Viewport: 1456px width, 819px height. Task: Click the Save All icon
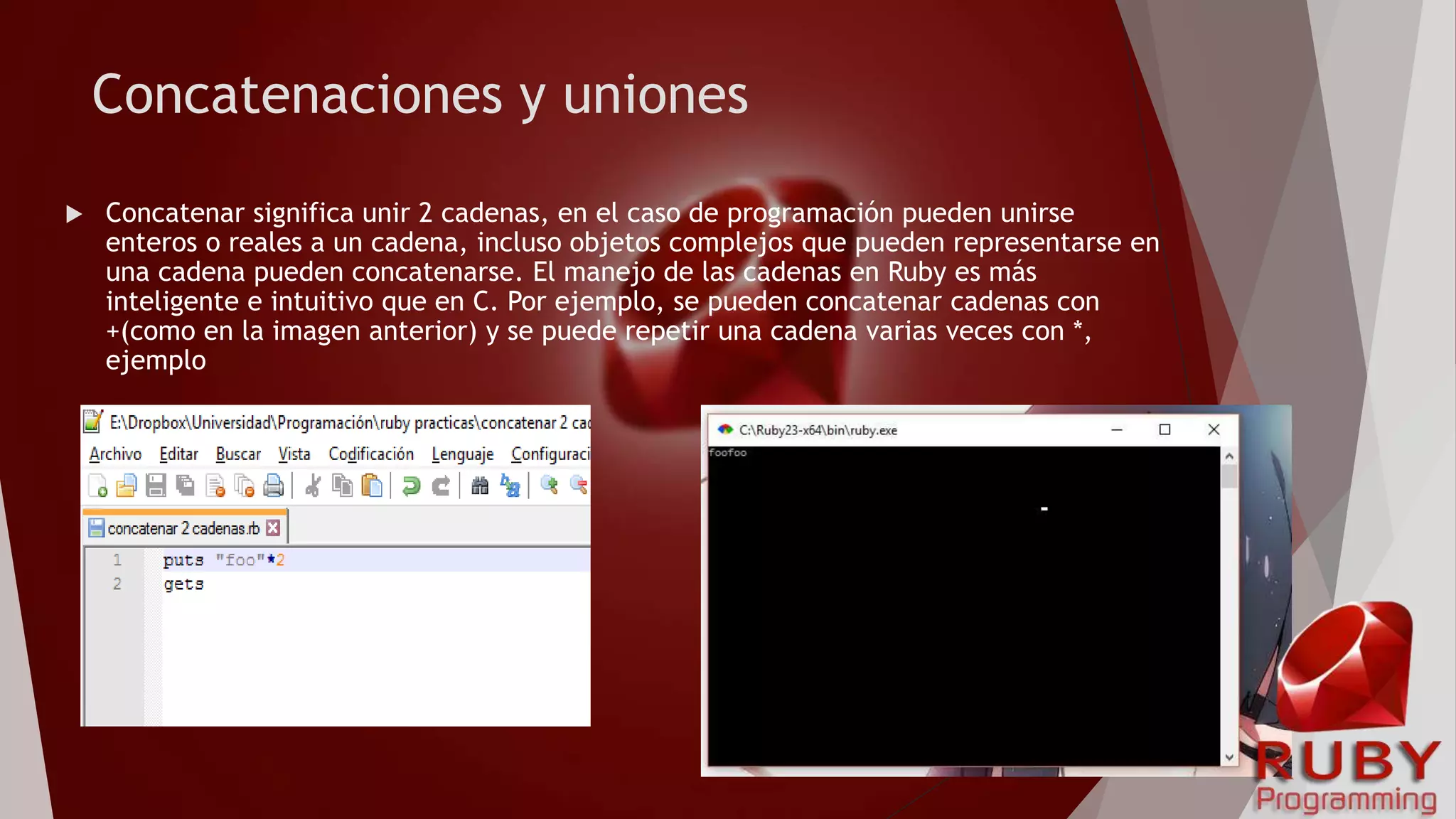pyautogui.click(x=186, y=486)
